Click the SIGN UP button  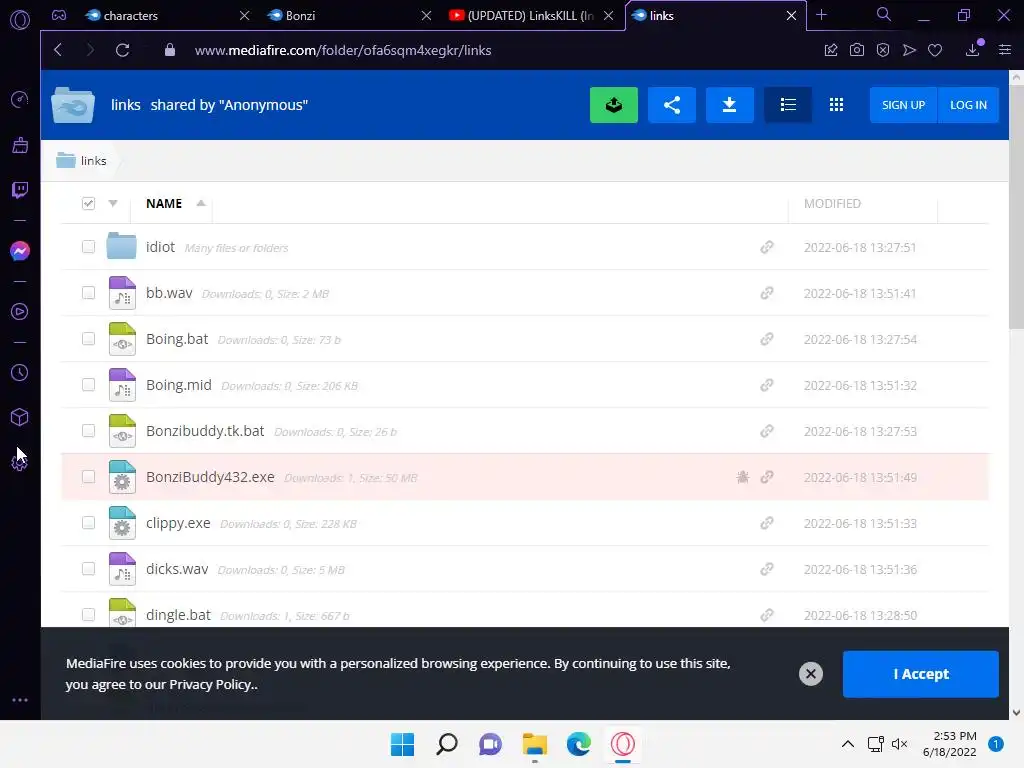coord(903,104)
